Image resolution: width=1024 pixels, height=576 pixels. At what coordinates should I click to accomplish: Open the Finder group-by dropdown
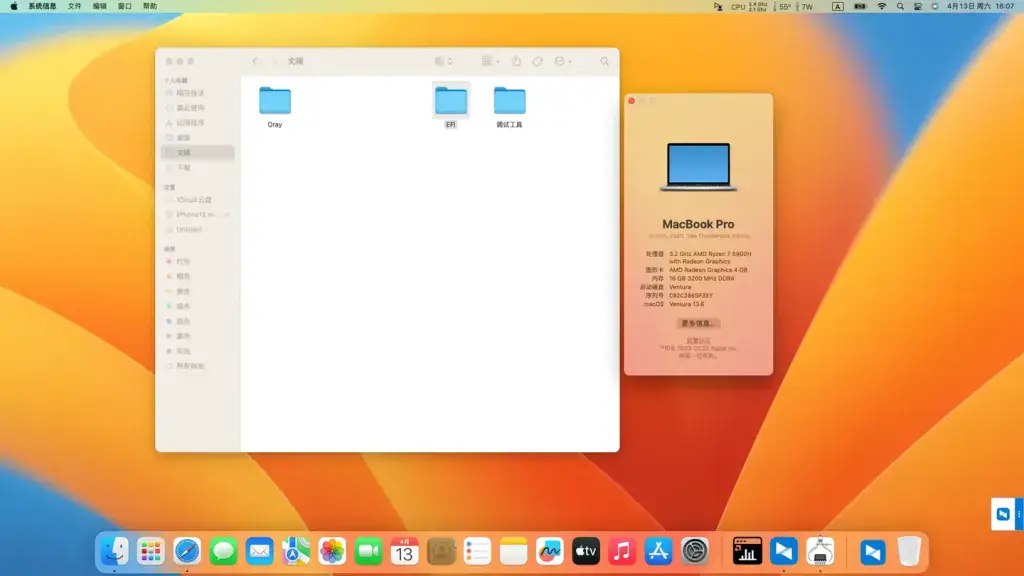coord(490,61)
